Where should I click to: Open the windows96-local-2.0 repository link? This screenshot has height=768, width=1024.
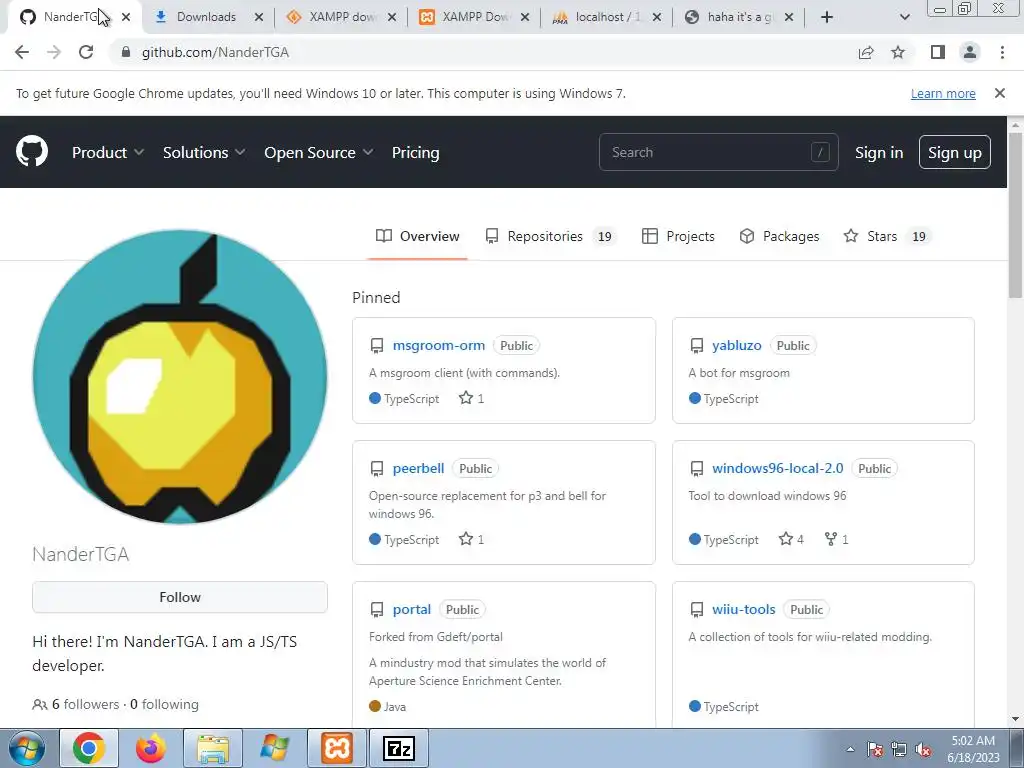pos(778,468)
